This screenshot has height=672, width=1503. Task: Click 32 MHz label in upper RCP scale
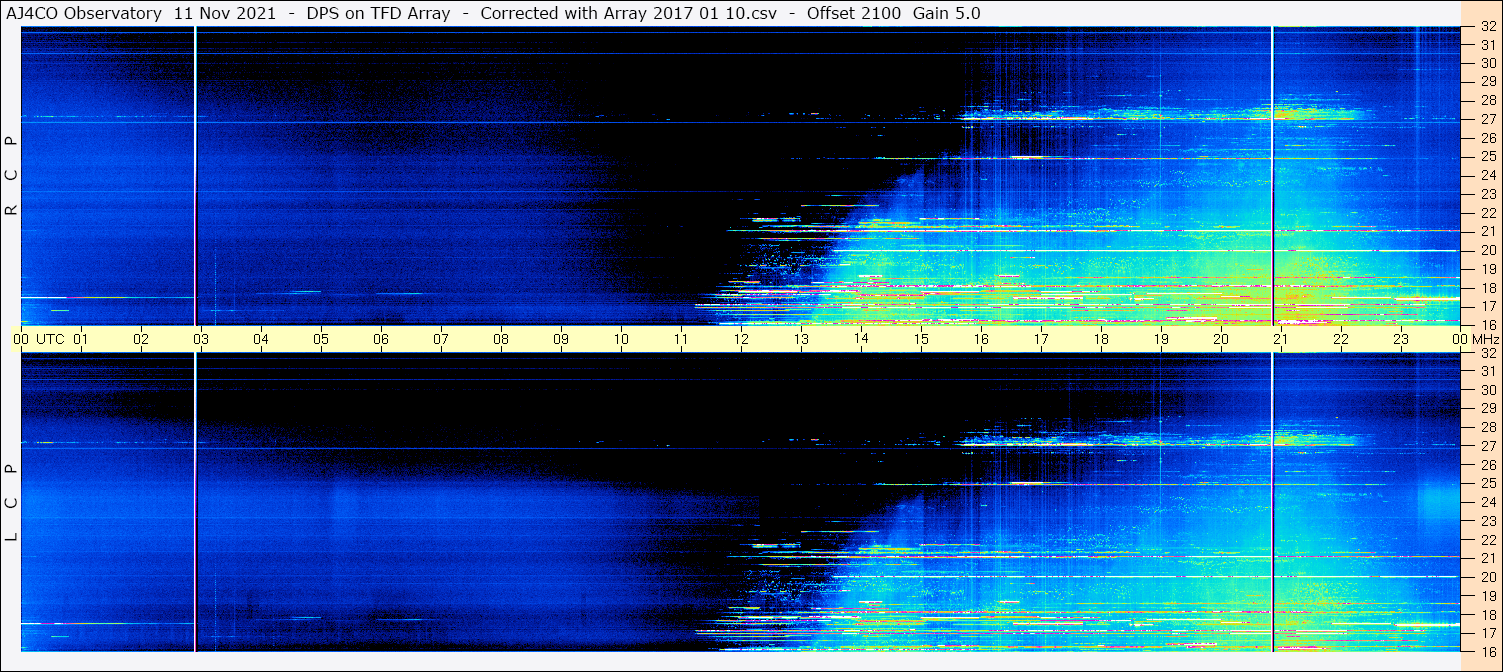1488,26
